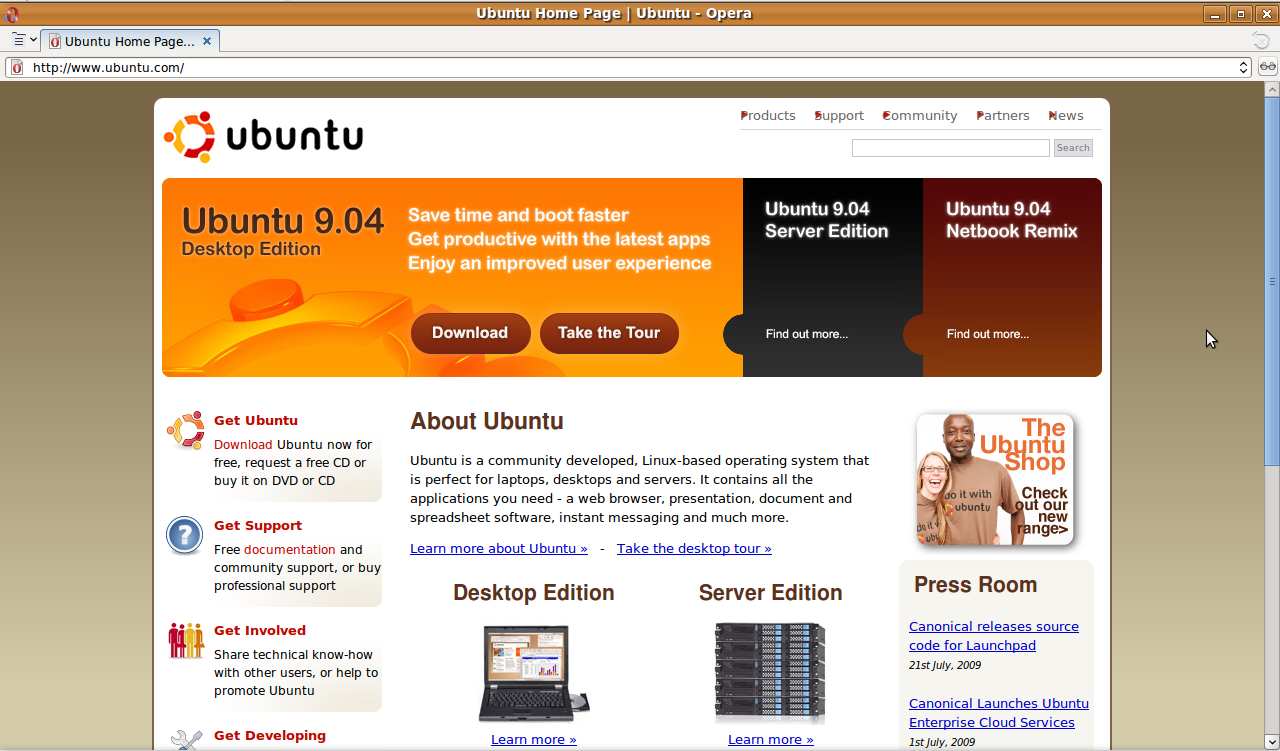
Task: Click the site search text box
Action: (950, 148)
